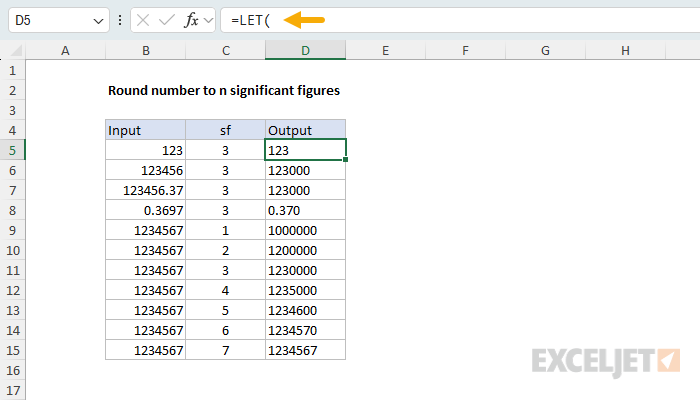Image resolution: width=700 pixels, height=400 pixels.
Task: Select output cell 123000 in row 7
Action: 305,191
